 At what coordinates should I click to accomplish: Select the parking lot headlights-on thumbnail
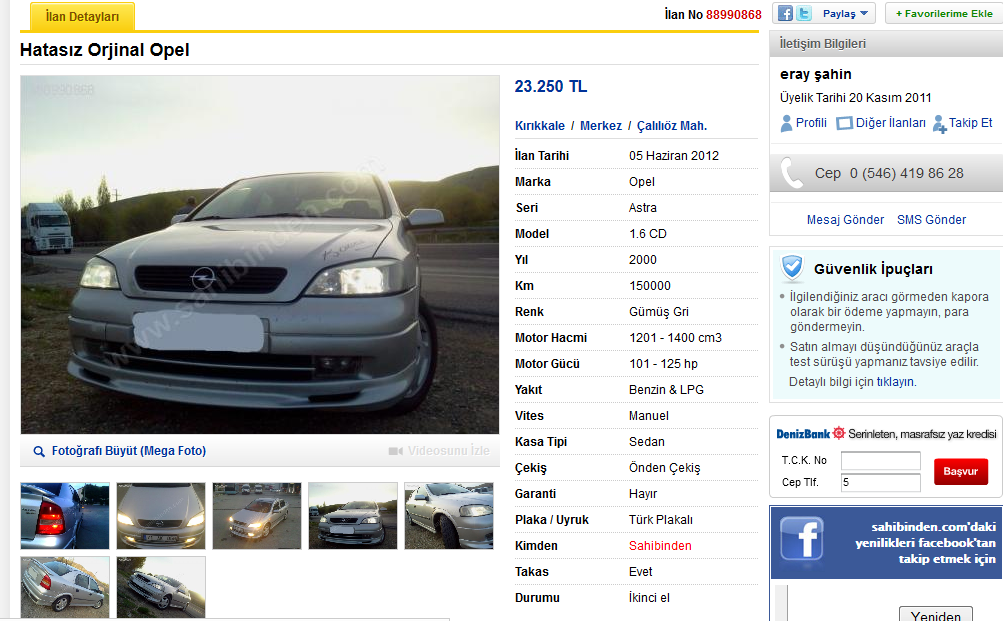pyautogui.click(x=257, y=516)
